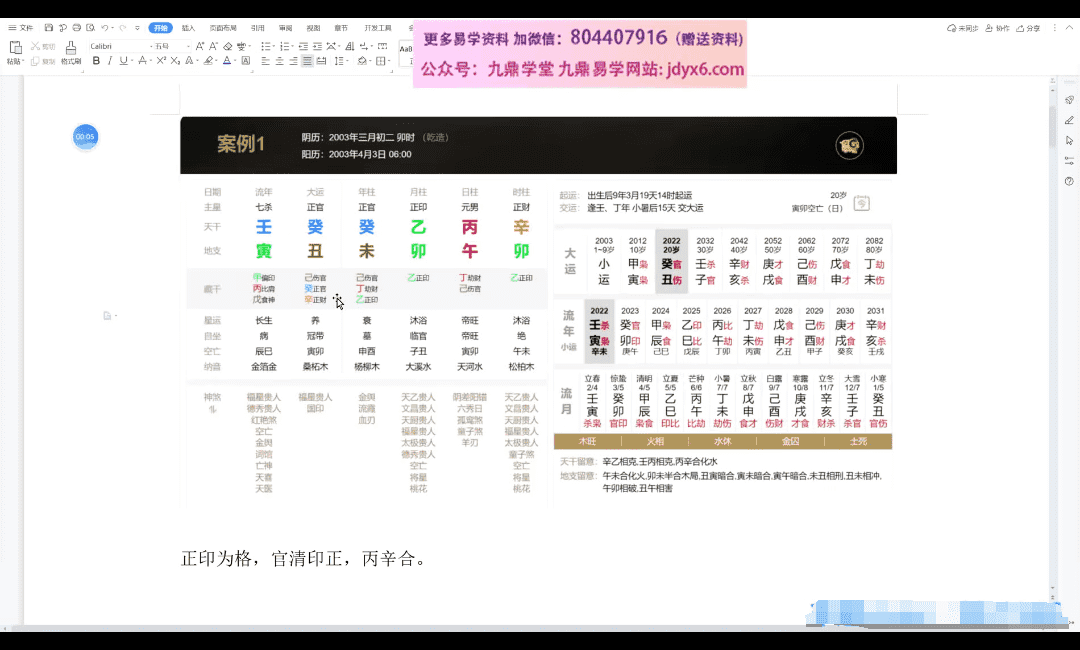Click the 协作 (Collaborate) button

[x=998, y=28]
